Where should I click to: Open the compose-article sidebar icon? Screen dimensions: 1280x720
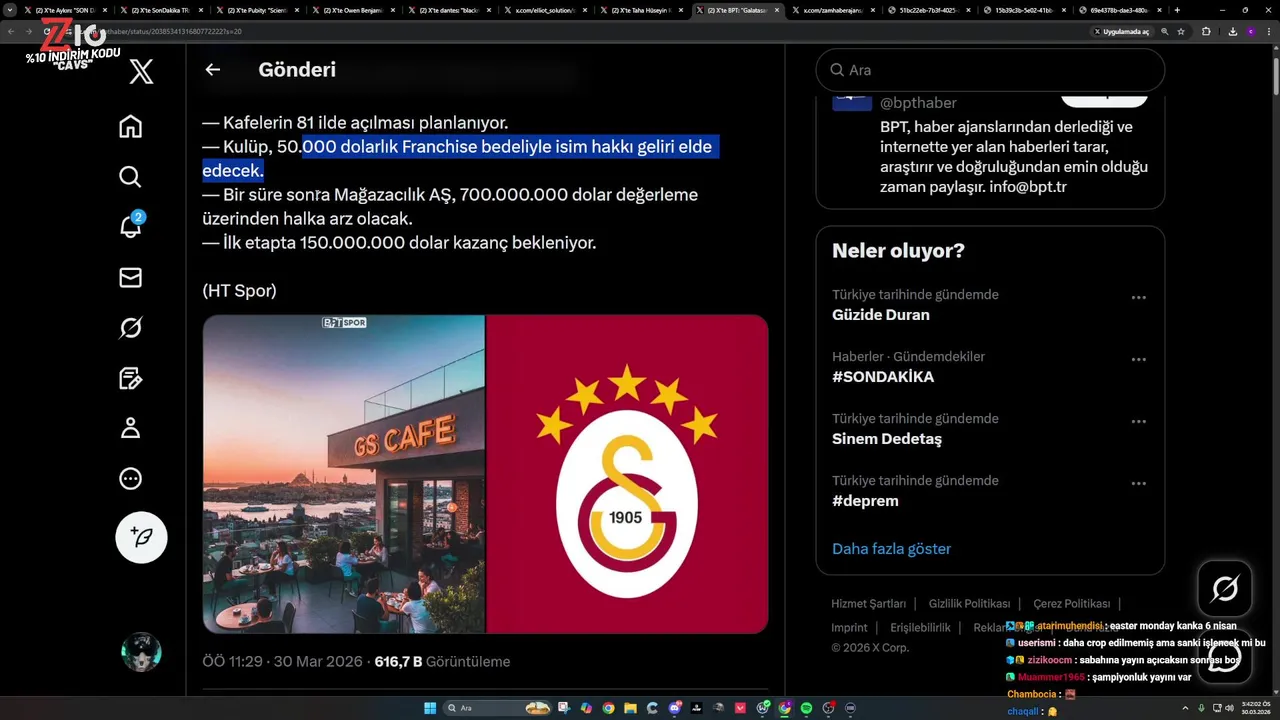point(130,378)
